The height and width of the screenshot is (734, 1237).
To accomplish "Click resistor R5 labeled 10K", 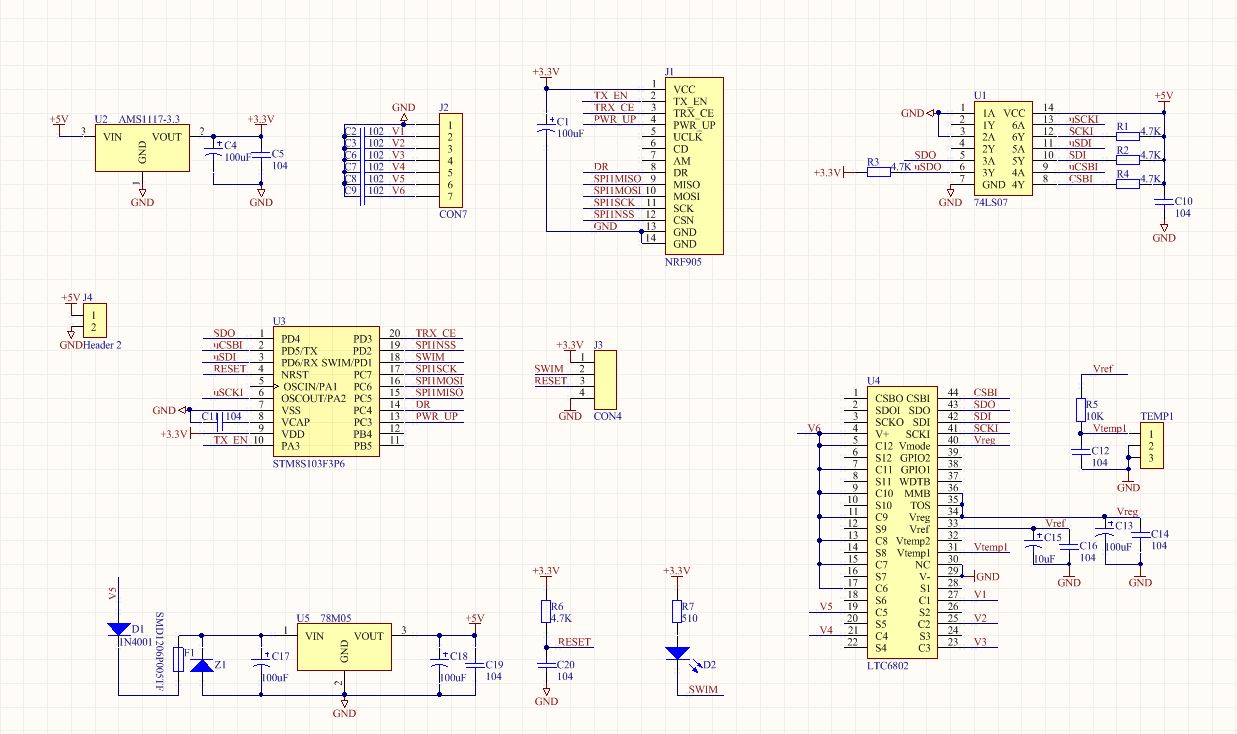I will pyautogui.click(x=1081, y=409).
